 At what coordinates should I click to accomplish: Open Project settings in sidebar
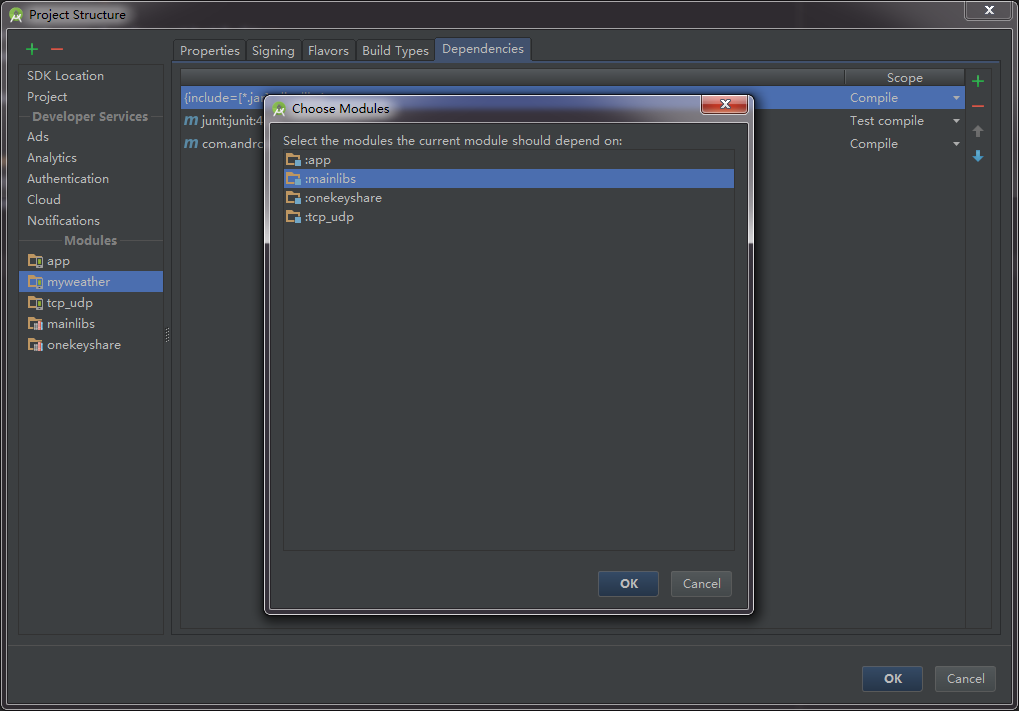coord(47,96)
